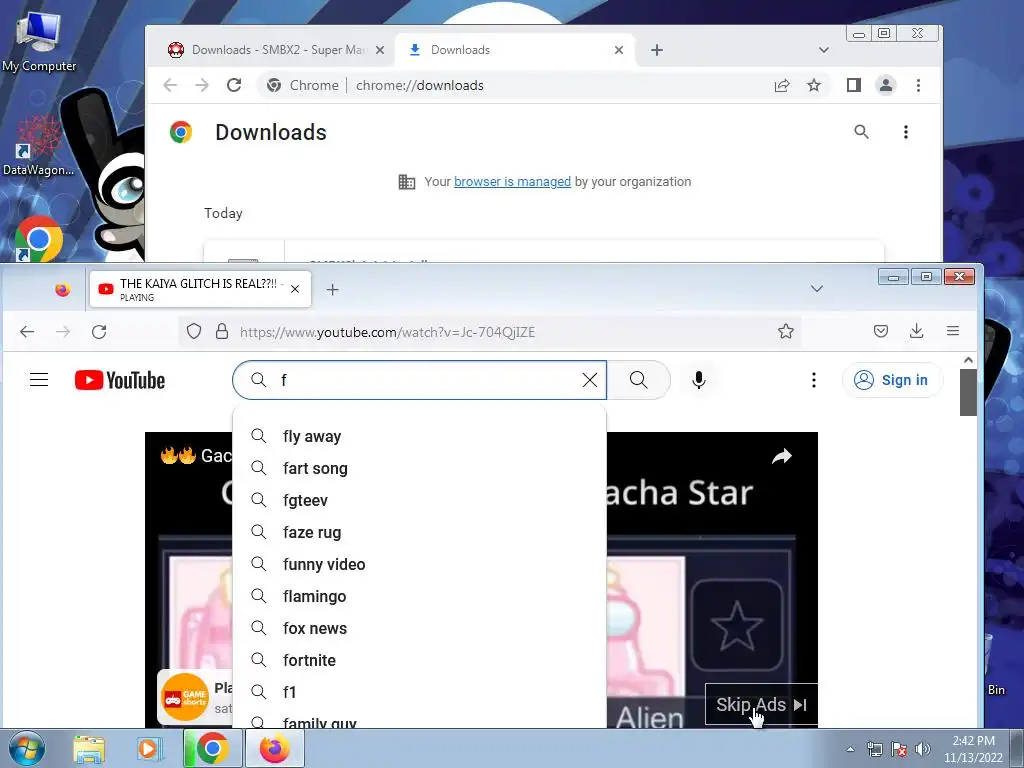Open new tab in Chrome window
This screenshot has width=1024, height=768.
pyautogui.click(x=657, y=50)
